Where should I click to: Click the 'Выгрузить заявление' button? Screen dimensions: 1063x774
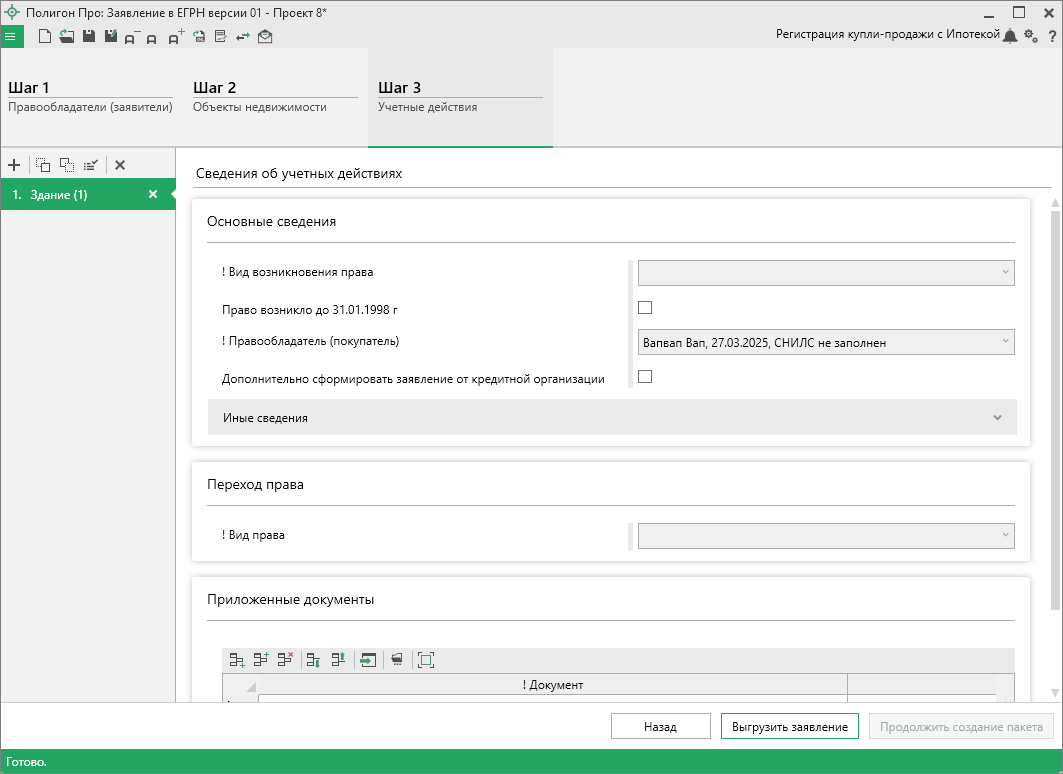[789, 727]
